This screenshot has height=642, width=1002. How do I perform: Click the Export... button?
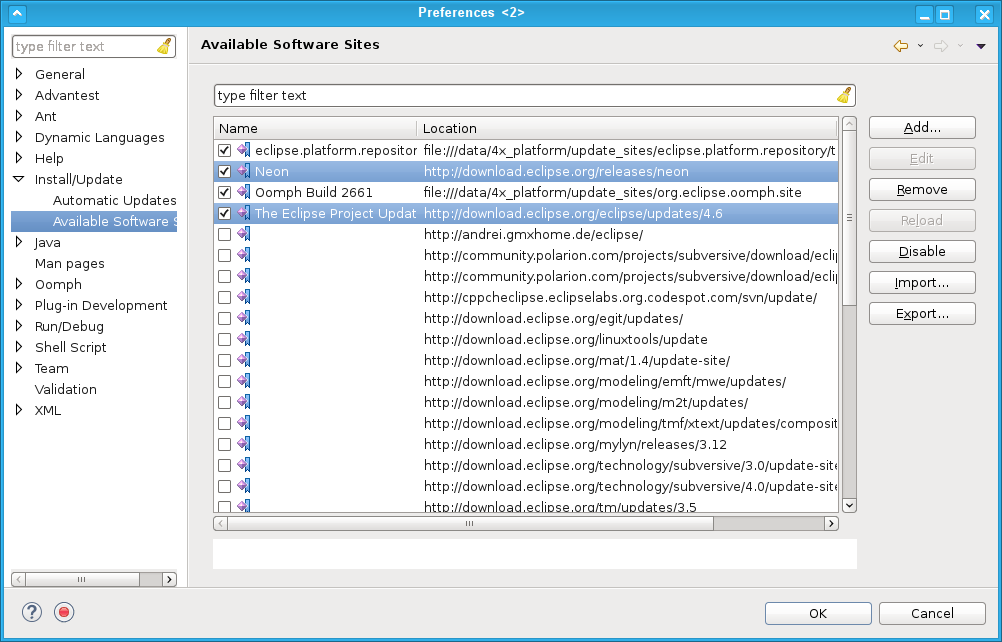pos(922,314)
